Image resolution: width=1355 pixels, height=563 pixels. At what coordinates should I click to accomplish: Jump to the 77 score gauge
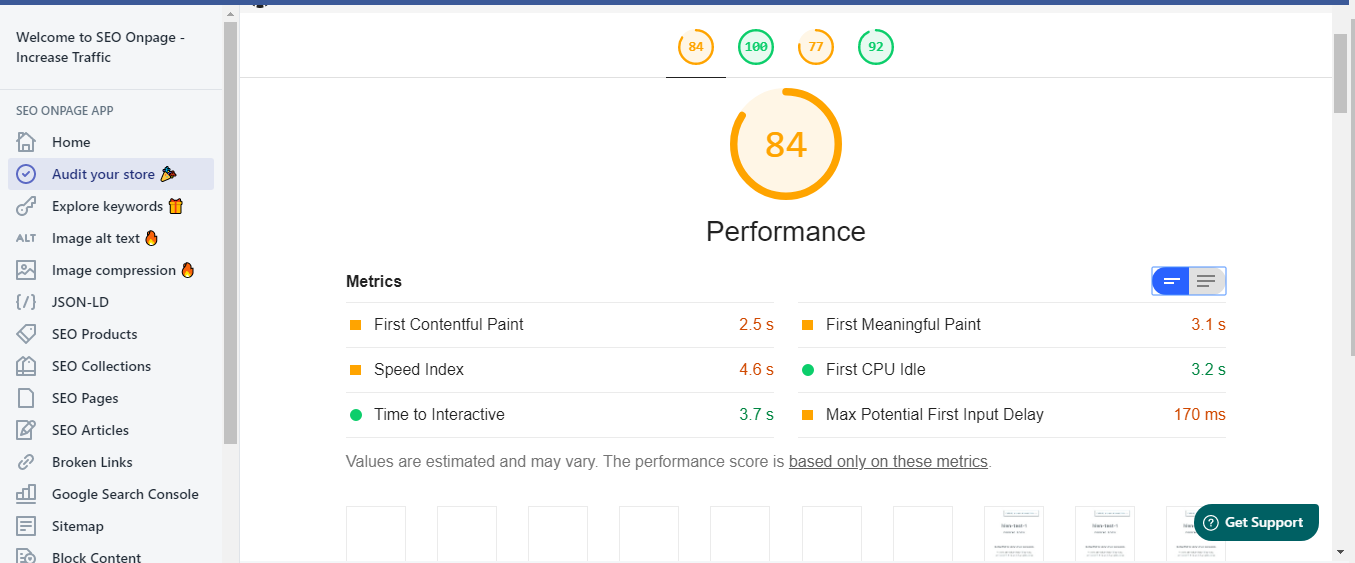point(816,47)
